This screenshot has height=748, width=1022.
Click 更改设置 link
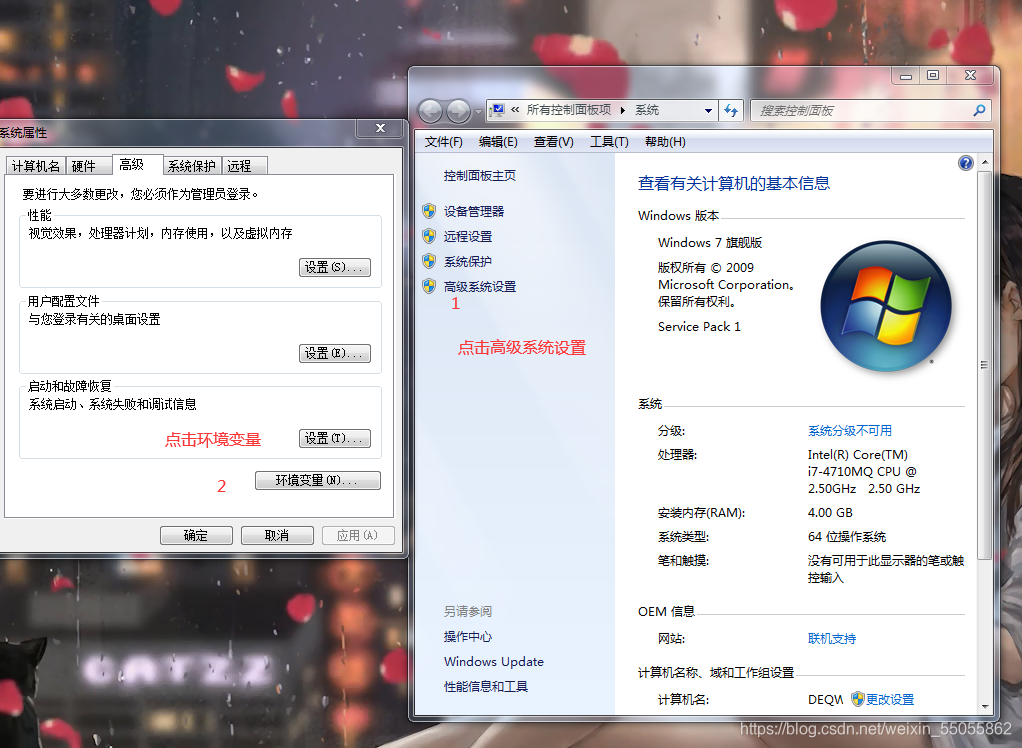890,699
